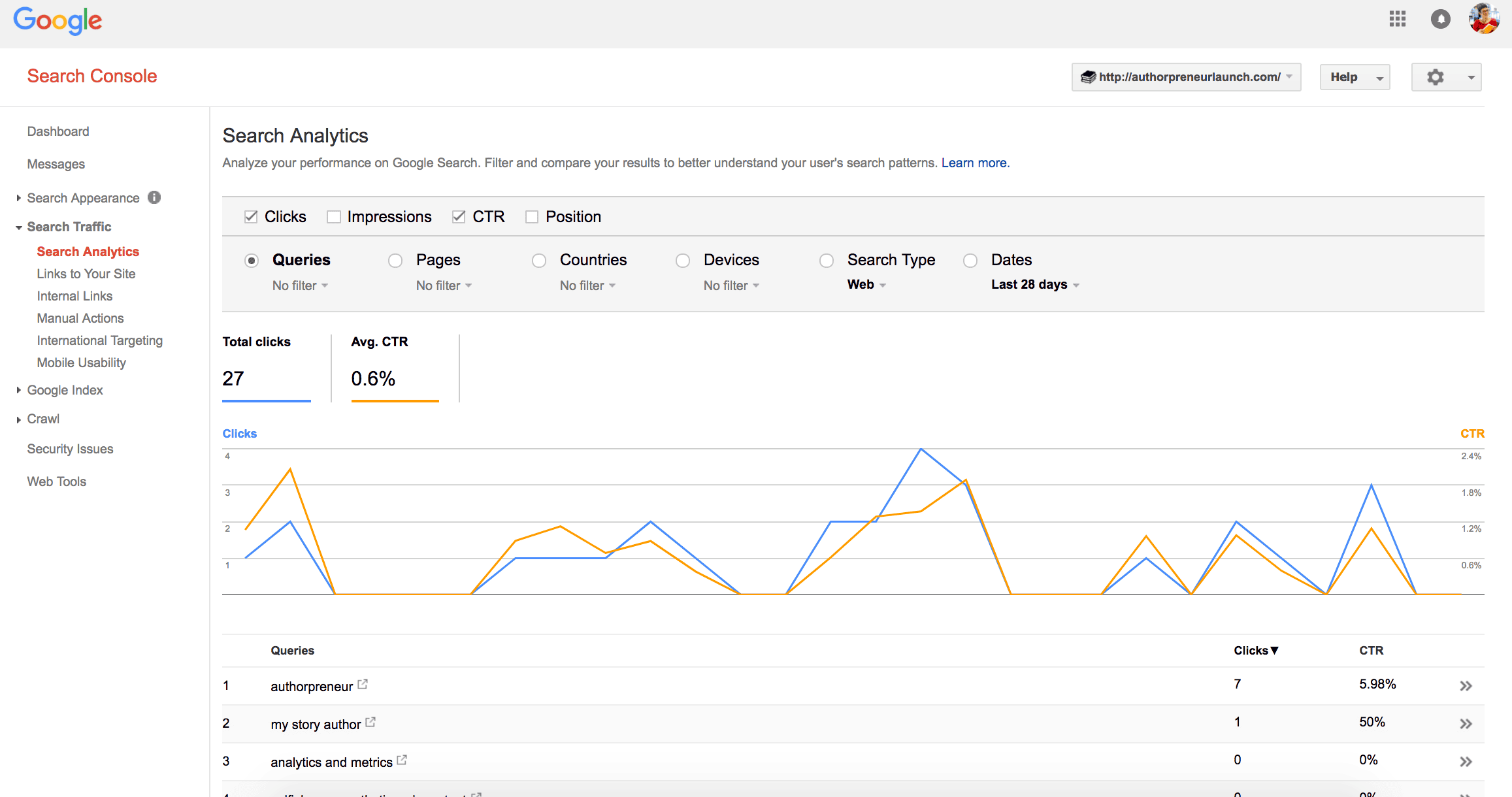Open Manual Actions
This screenshot has width=1512, height=797.
[80, 318]
